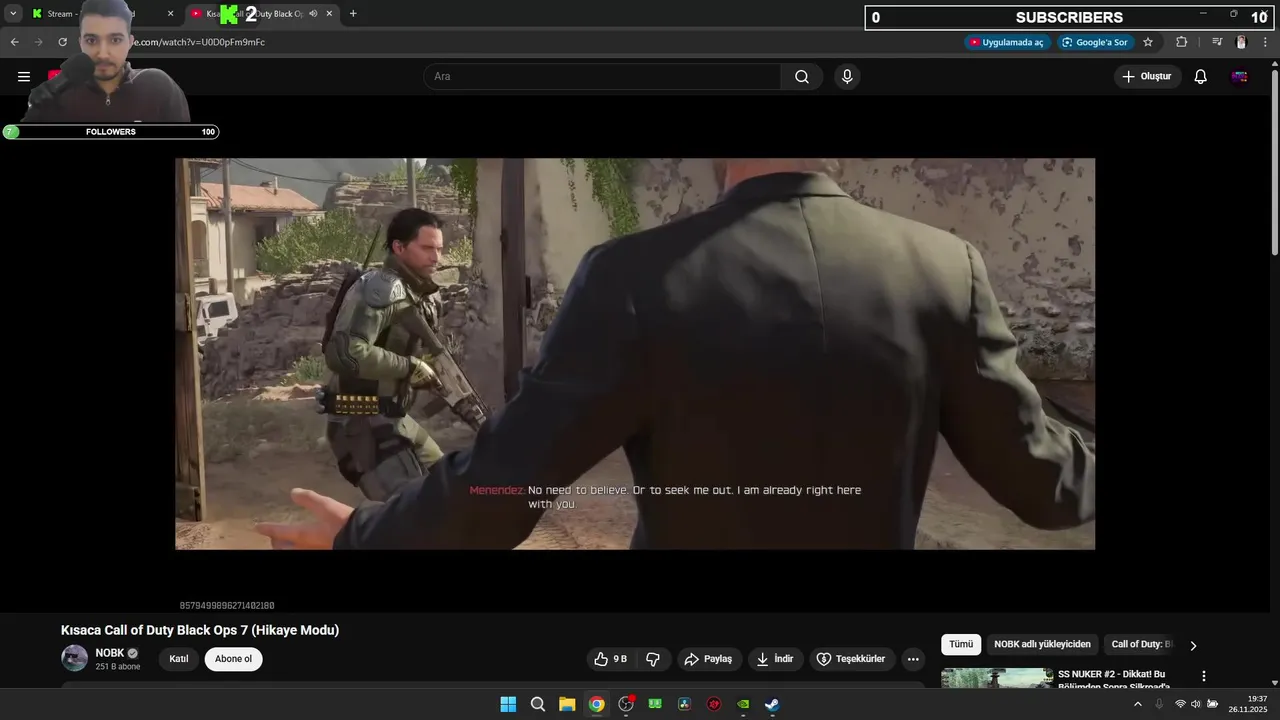
Task: Open the YouTube hamburger guide menu
Action: coord(24,76)
